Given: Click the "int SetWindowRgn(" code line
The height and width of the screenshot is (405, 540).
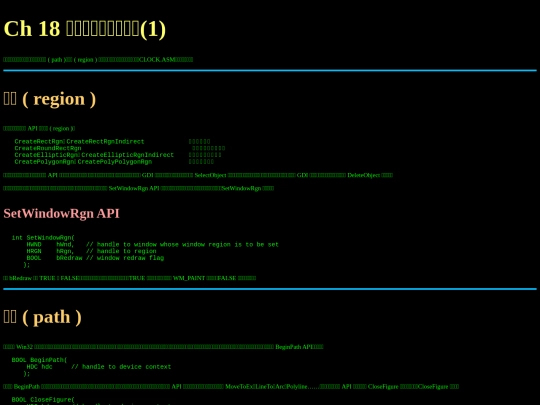Looking at the screenshot, I should pos(43,238).
